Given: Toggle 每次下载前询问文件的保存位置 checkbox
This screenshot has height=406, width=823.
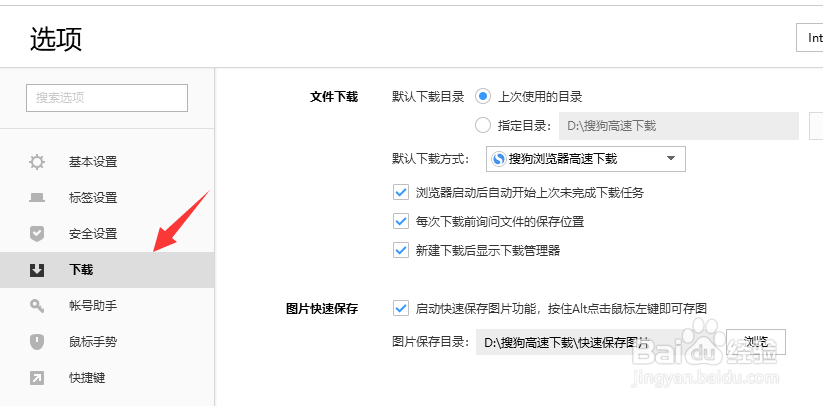Looking at the screenshot, I should pos(401,221).
